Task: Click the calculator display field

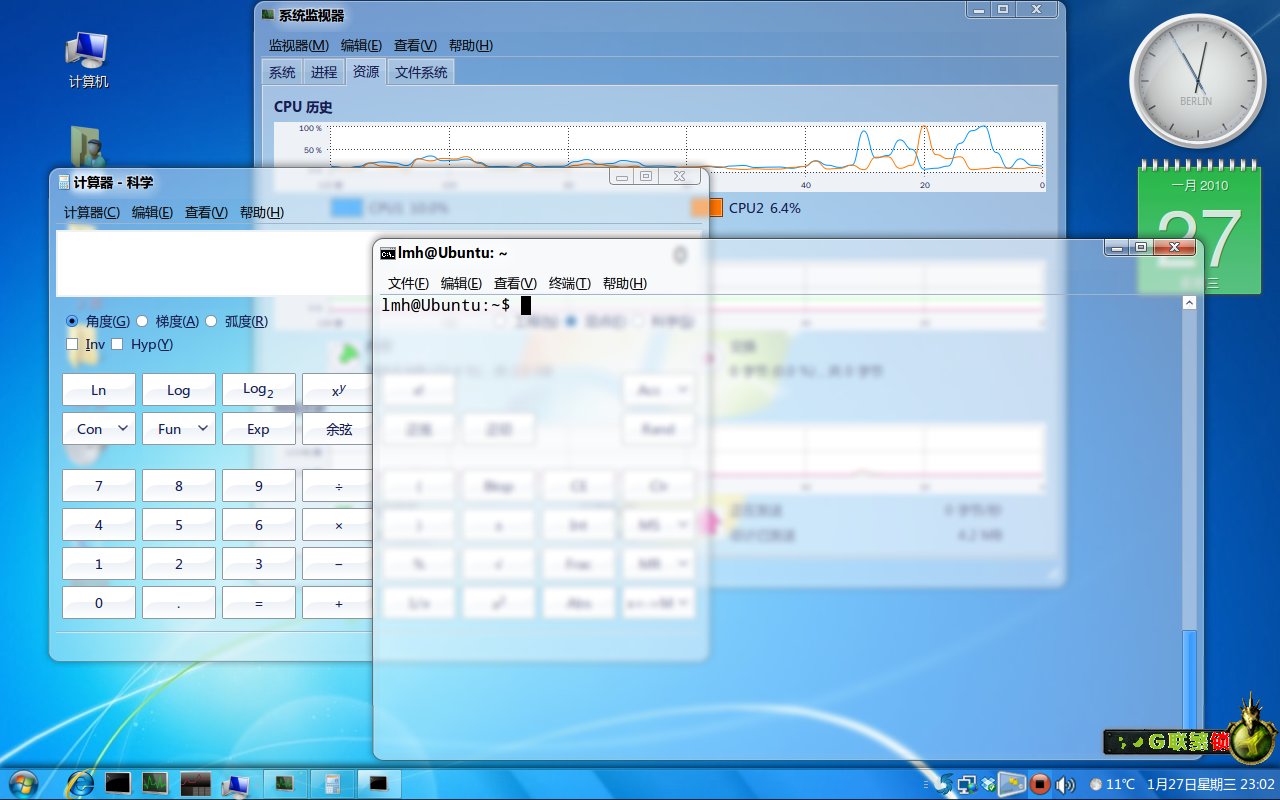Action: click(214, 264)
